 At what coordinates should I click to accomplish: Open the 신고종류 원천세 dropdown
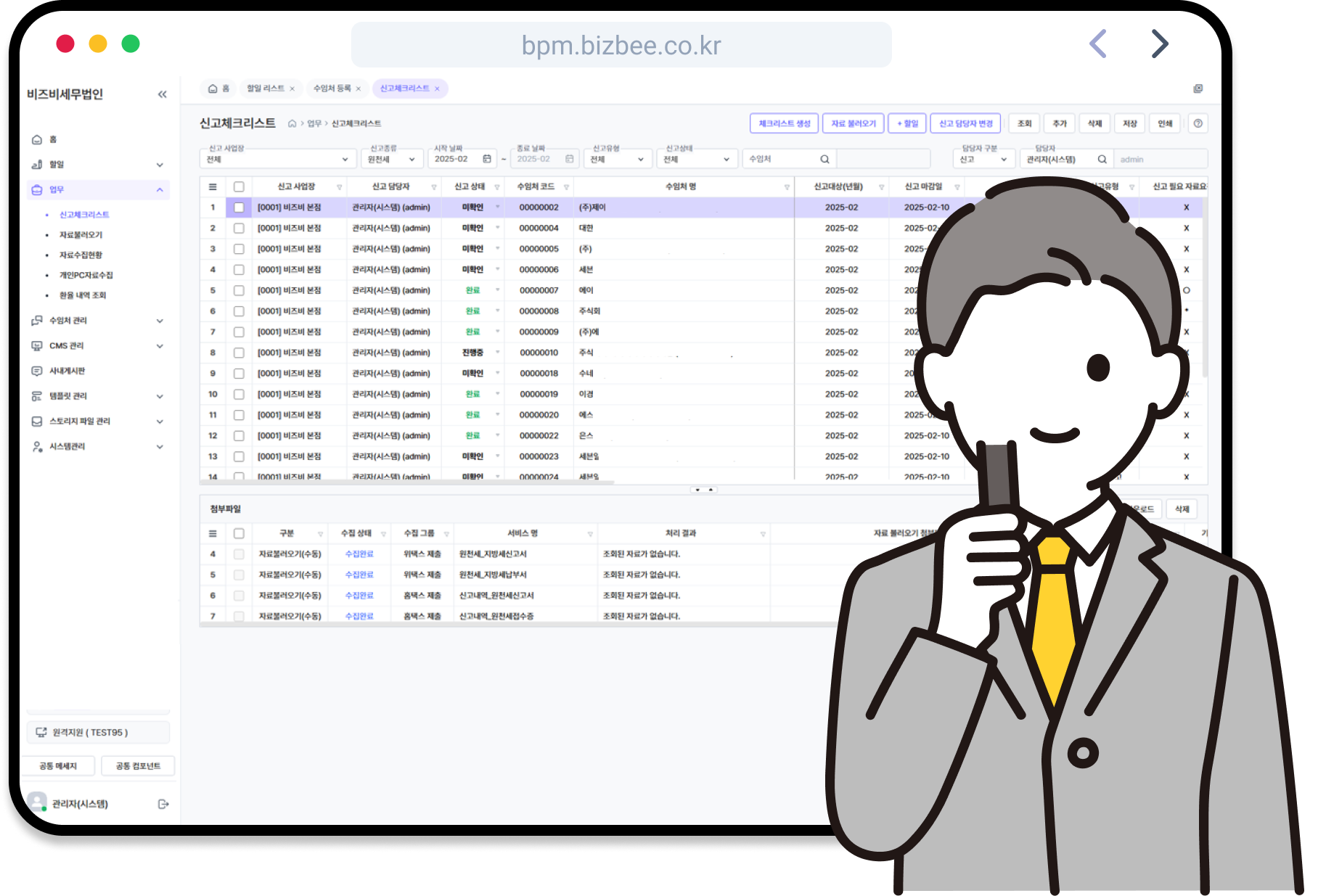coord(391,159)
